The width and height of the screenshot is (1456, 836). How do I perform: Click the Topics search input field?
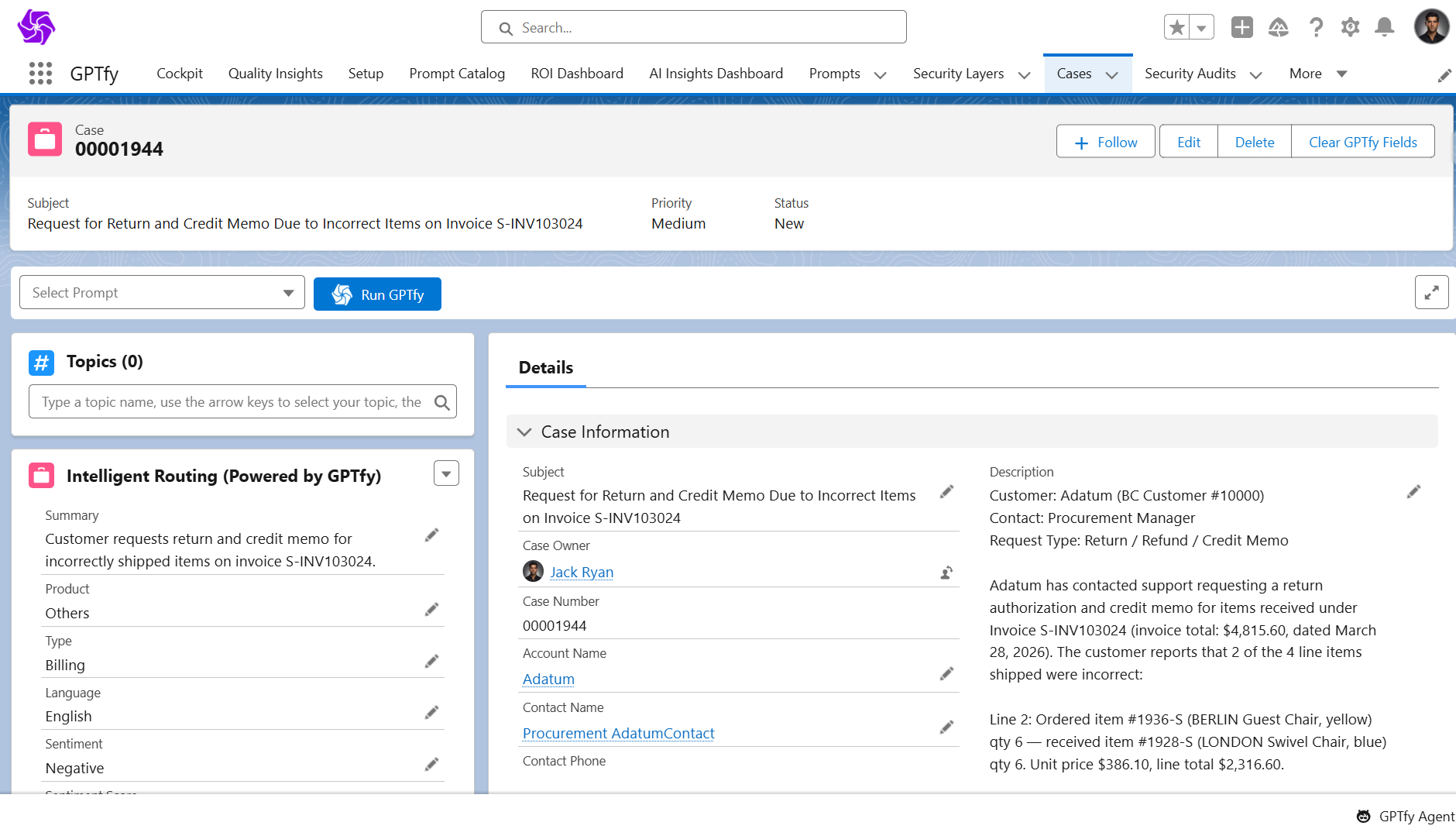(x=232, y=402)
